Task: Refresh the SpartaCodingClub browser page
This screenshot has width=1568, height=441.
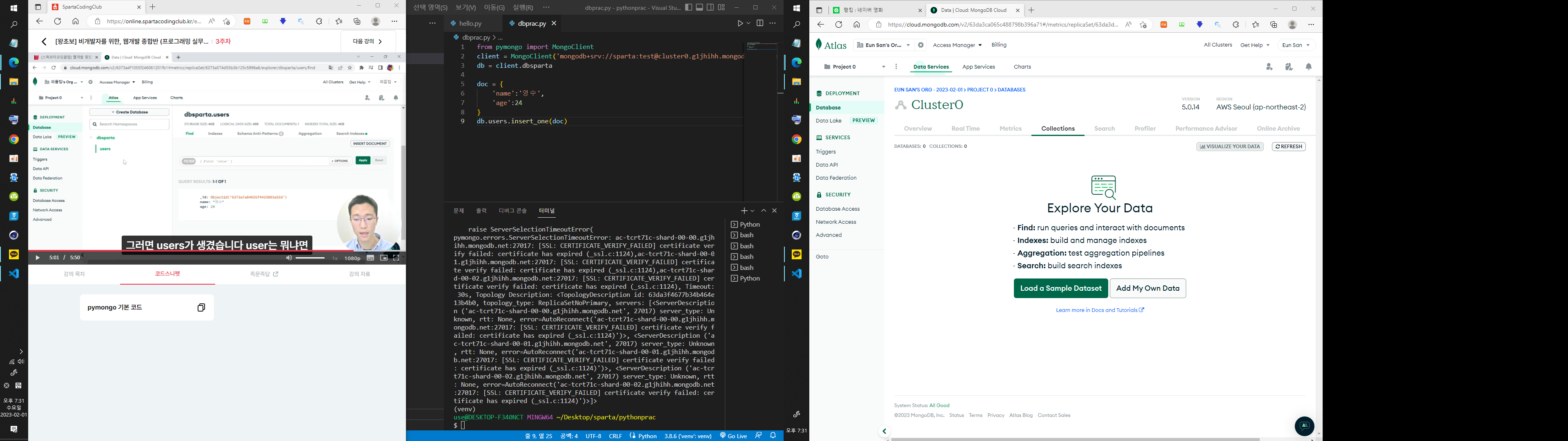Action: [x=57, y=21]
